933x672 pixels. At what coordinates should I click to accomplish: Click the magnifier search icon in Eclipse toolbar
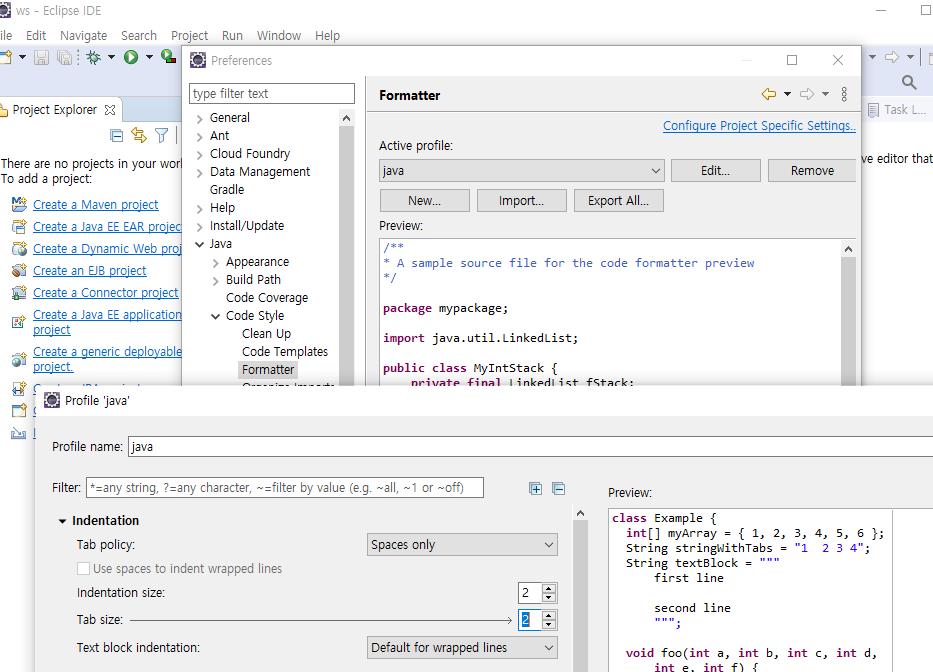point(909,82)
